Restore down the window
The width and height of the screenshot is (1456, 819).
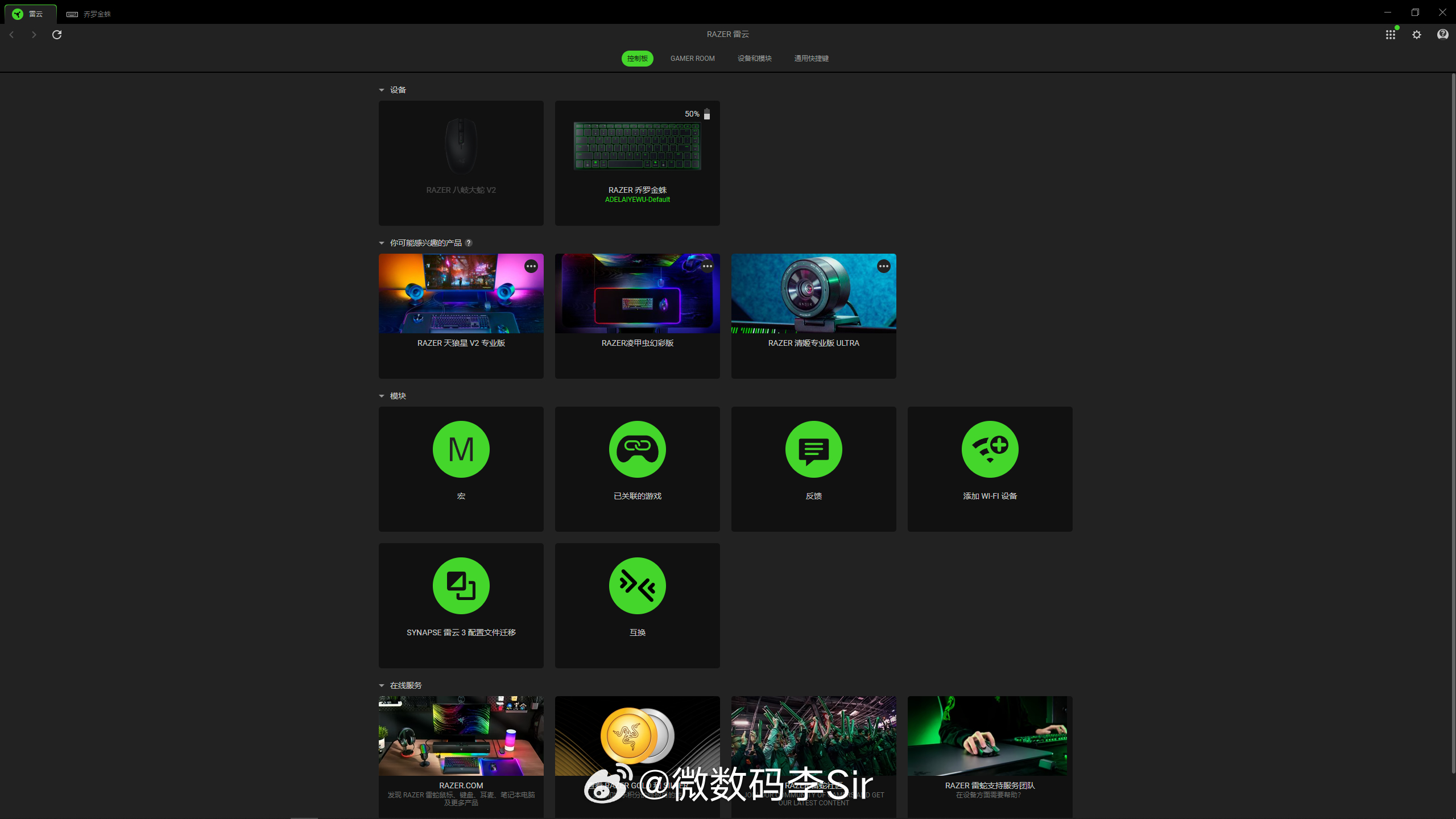tap(1415, 12)
